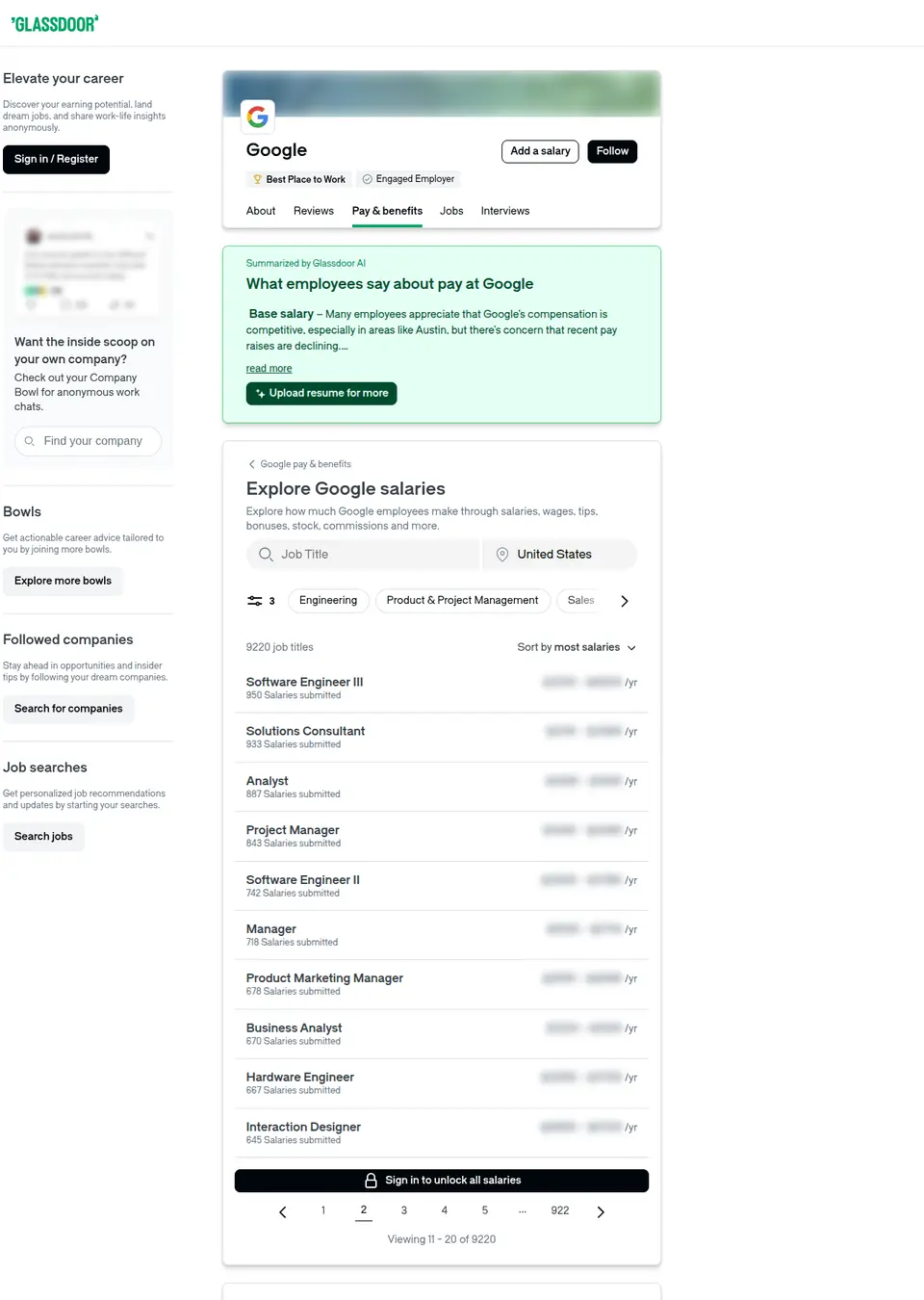The image size is (924, 1300).
Task: Click the magnifier icon in Find your company
Action: click(x=30, y=441)
